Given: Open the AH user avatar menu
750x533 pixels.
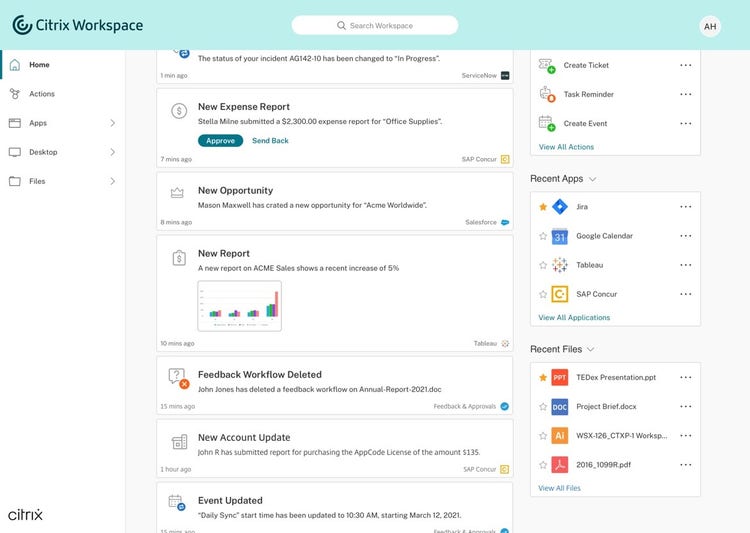Looking at the screenshot, I should (710, 26).
